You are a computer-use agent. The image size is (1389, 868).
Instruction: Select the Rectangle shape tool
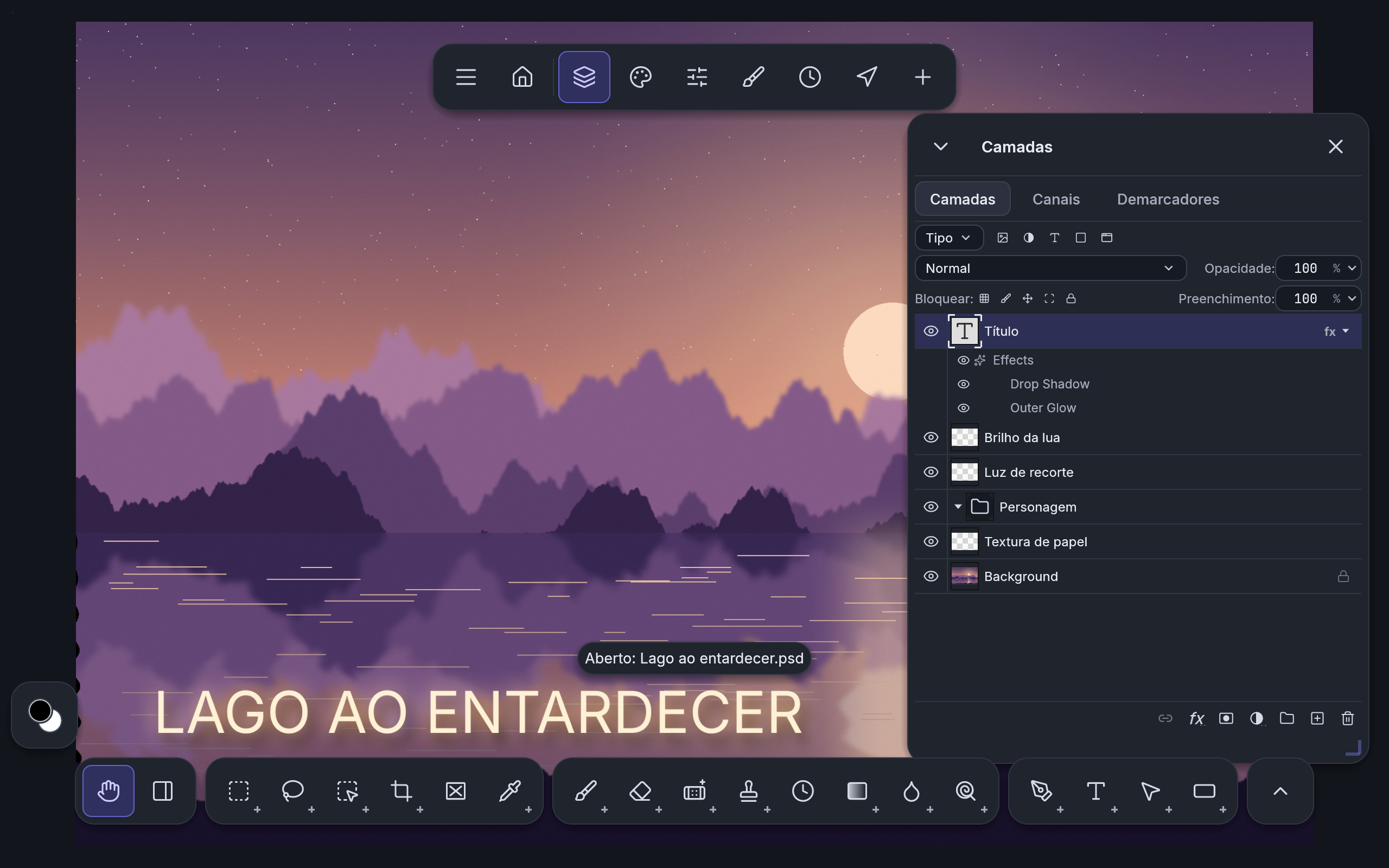pyautogui.click(x=1204, y=791)
